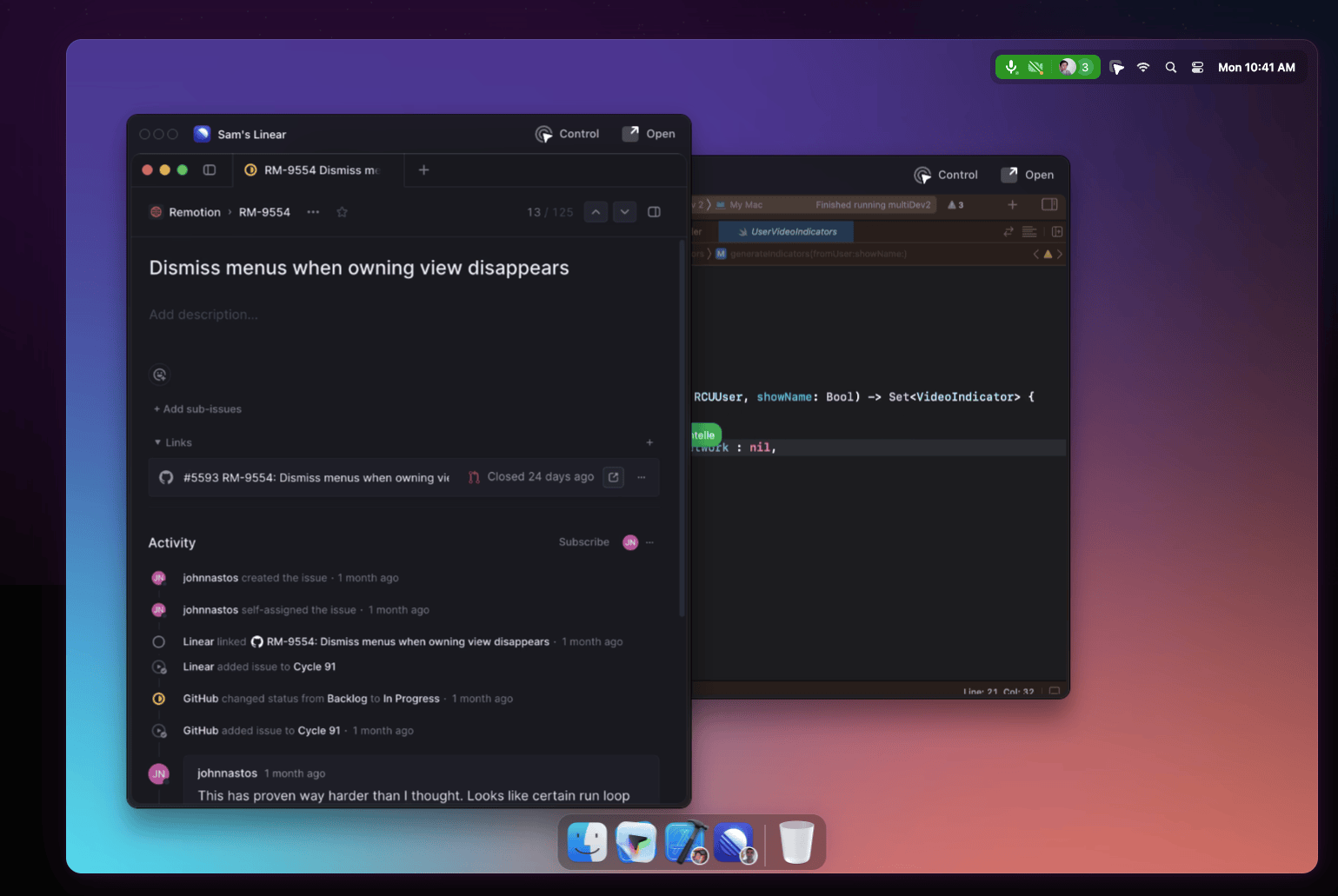Open Activity more options menu
The height and width of the screenshot is (896, 1338).
coord(649,542)
